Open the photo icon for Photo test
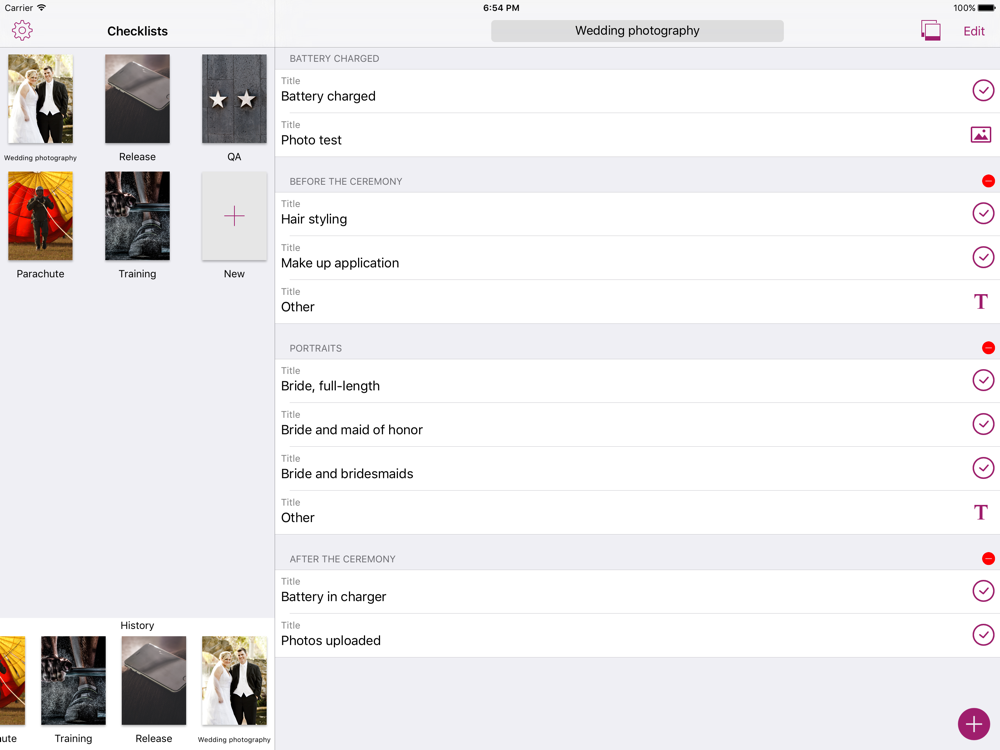The image size is (1000, 750). pos(981,135)
